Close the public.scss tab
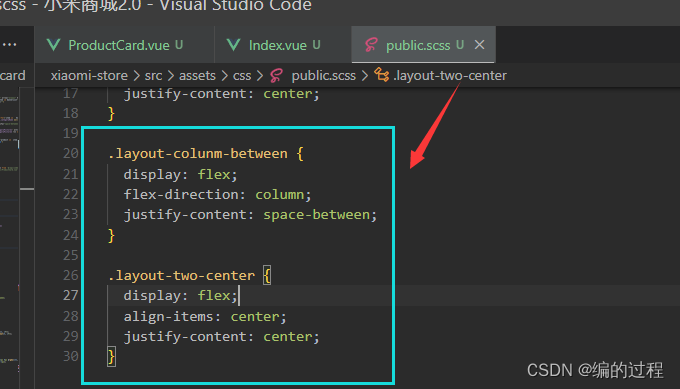The image size is (680, 389). (x=479, y=45)
